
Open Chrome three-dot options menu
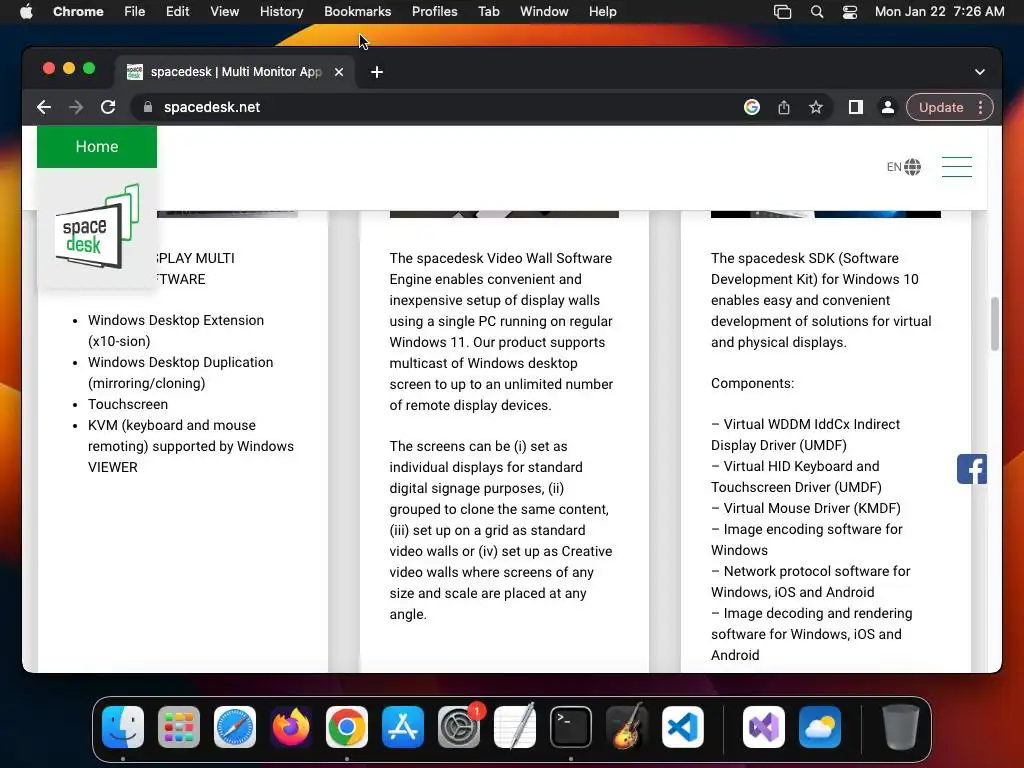click(x=980, y=107)
